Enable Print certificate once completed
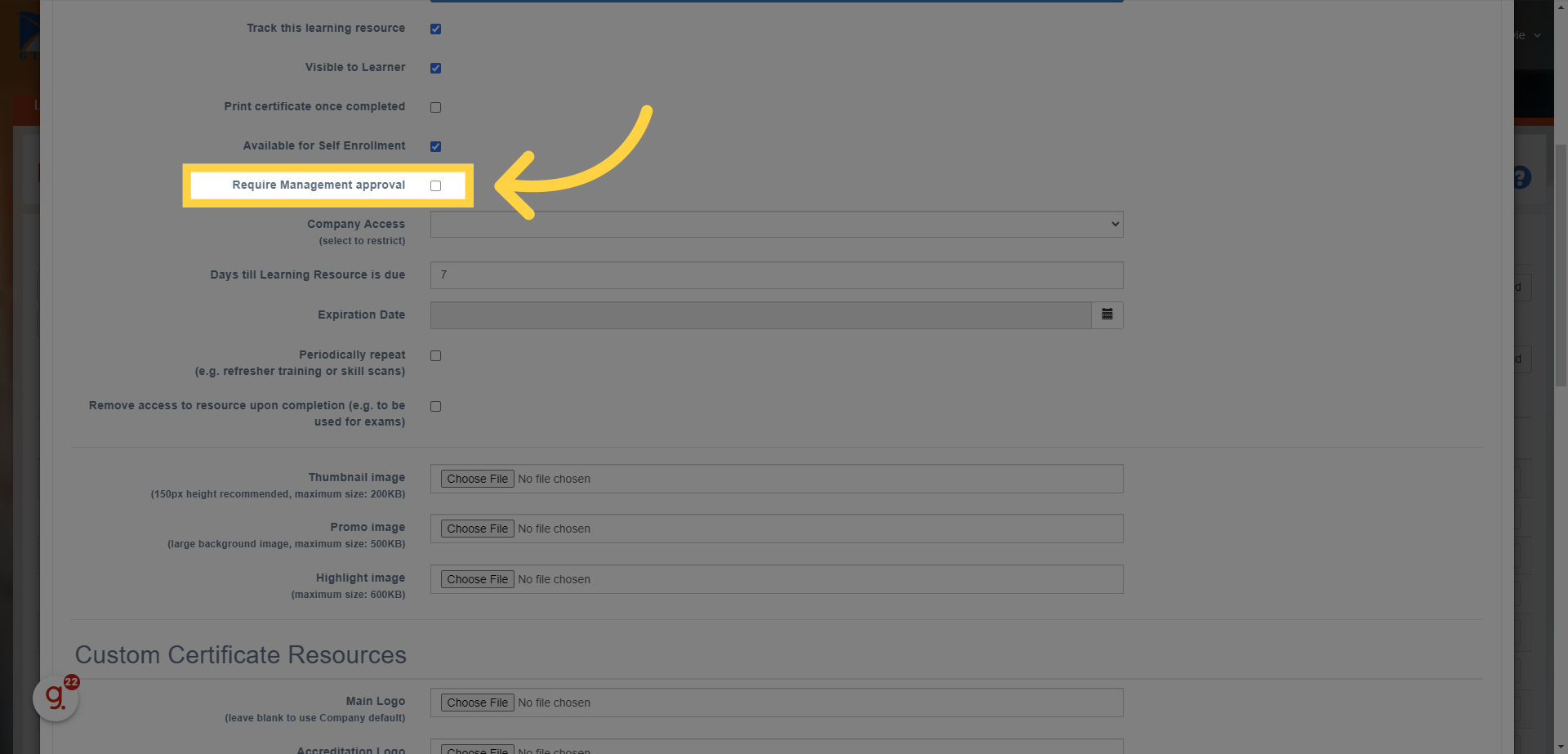The width and height of the screenshot is (1568, 754). pyautogui.click(x=435, y=107)
